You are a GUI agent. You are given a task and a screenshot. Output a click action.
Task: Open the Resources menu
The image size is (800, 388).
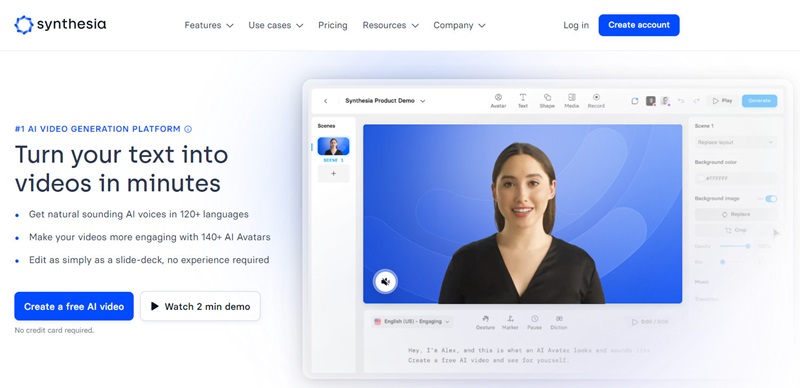pyautogui.click(x=390, y=25)
